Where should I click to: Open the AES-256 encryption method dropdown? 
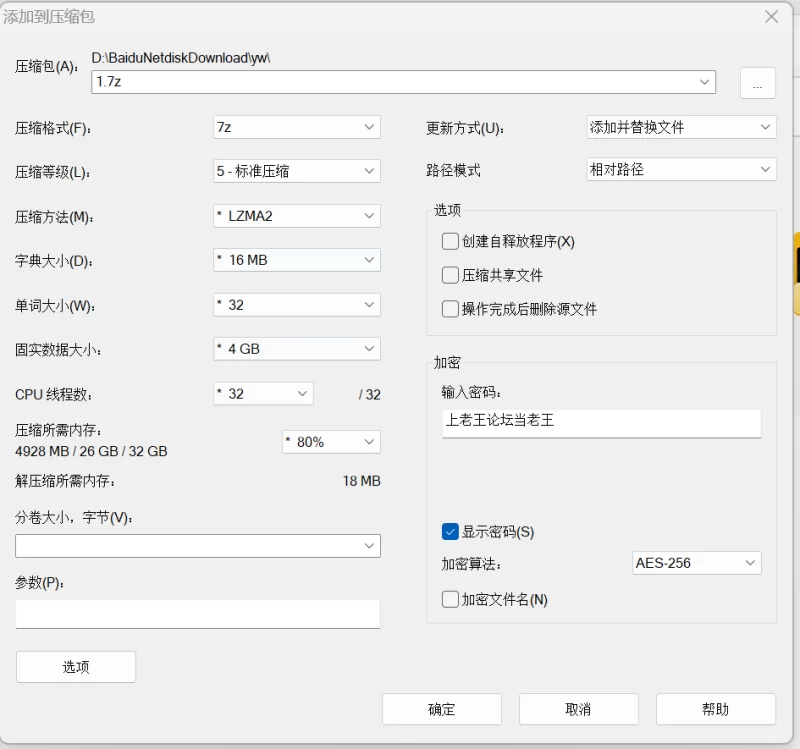(697, 563)
